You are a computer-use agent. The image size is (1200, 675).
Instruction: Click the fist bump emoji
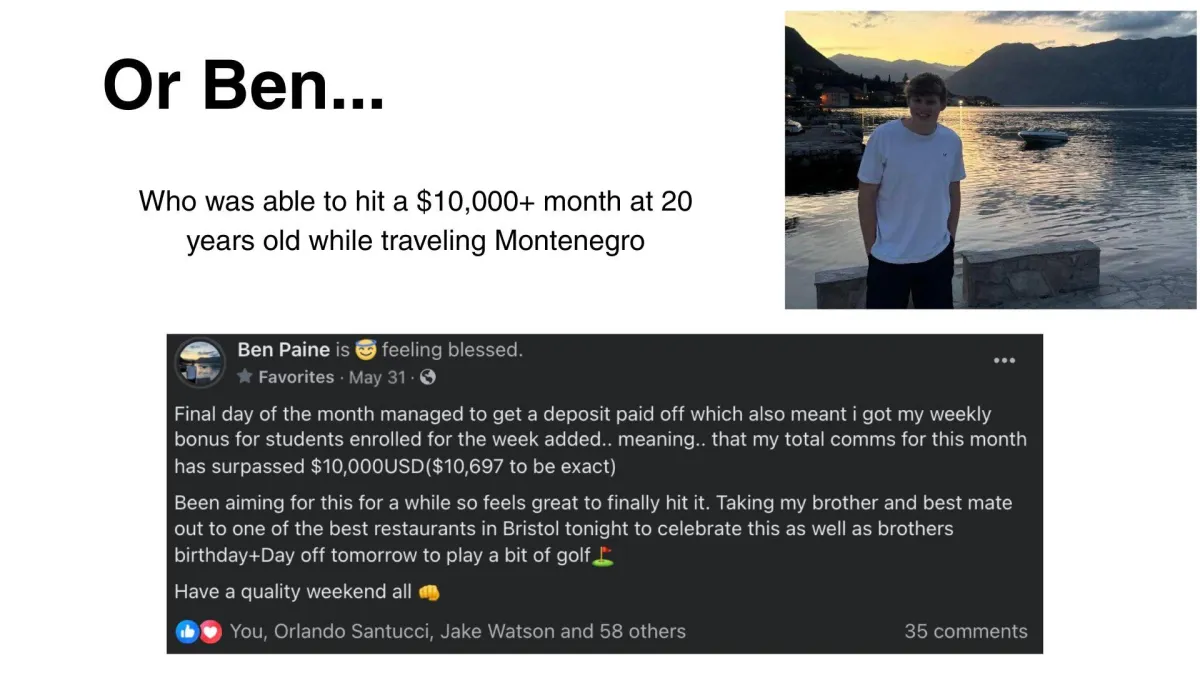point(429,592)
